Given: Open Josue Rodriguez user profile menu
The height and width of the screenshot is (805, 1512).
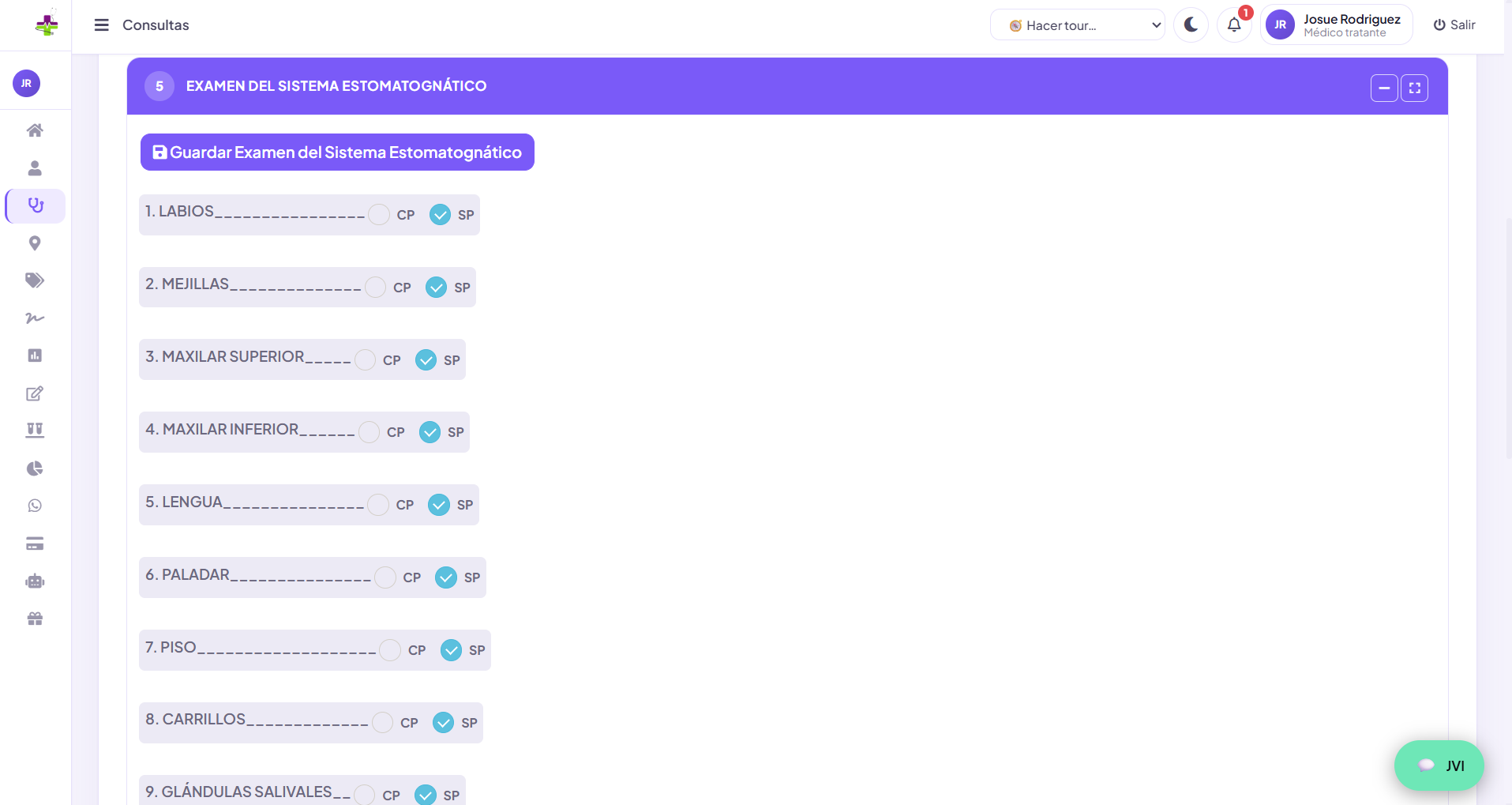Looking at the screenshot, I should pos(1336,25).
